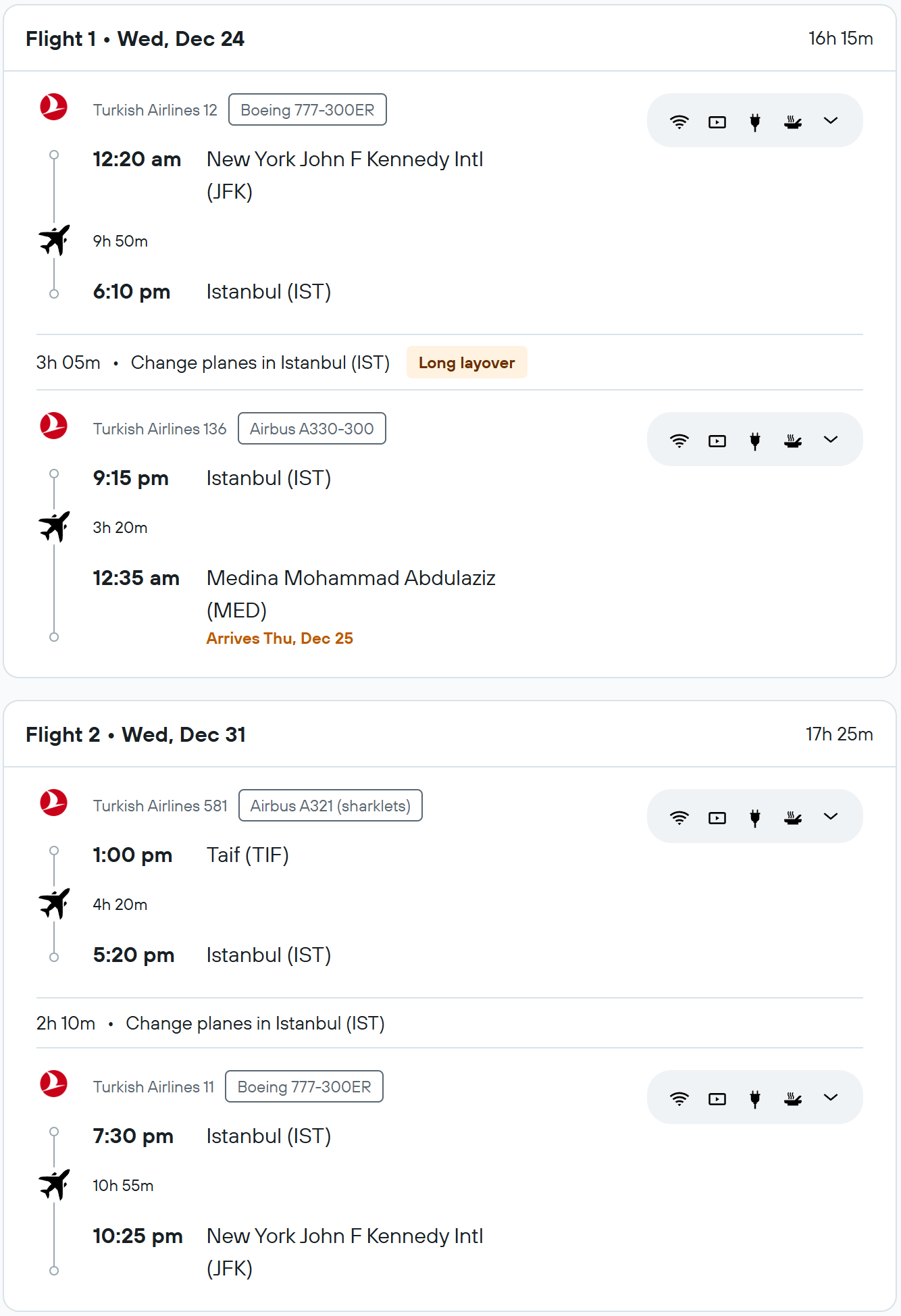
Task: Click meal icon for Turkish Airlines 581
Action: 793,817
